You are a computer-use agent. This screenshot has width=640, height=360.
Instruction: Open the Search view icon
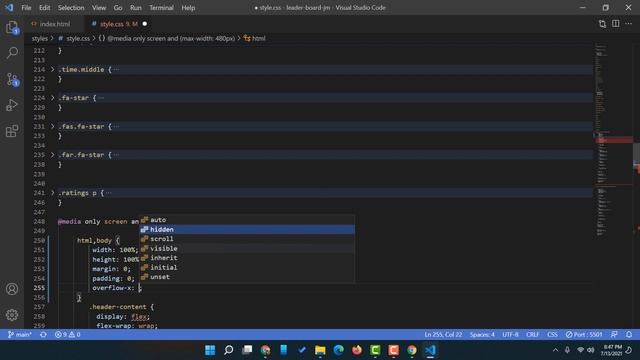[x=12, y=53]
